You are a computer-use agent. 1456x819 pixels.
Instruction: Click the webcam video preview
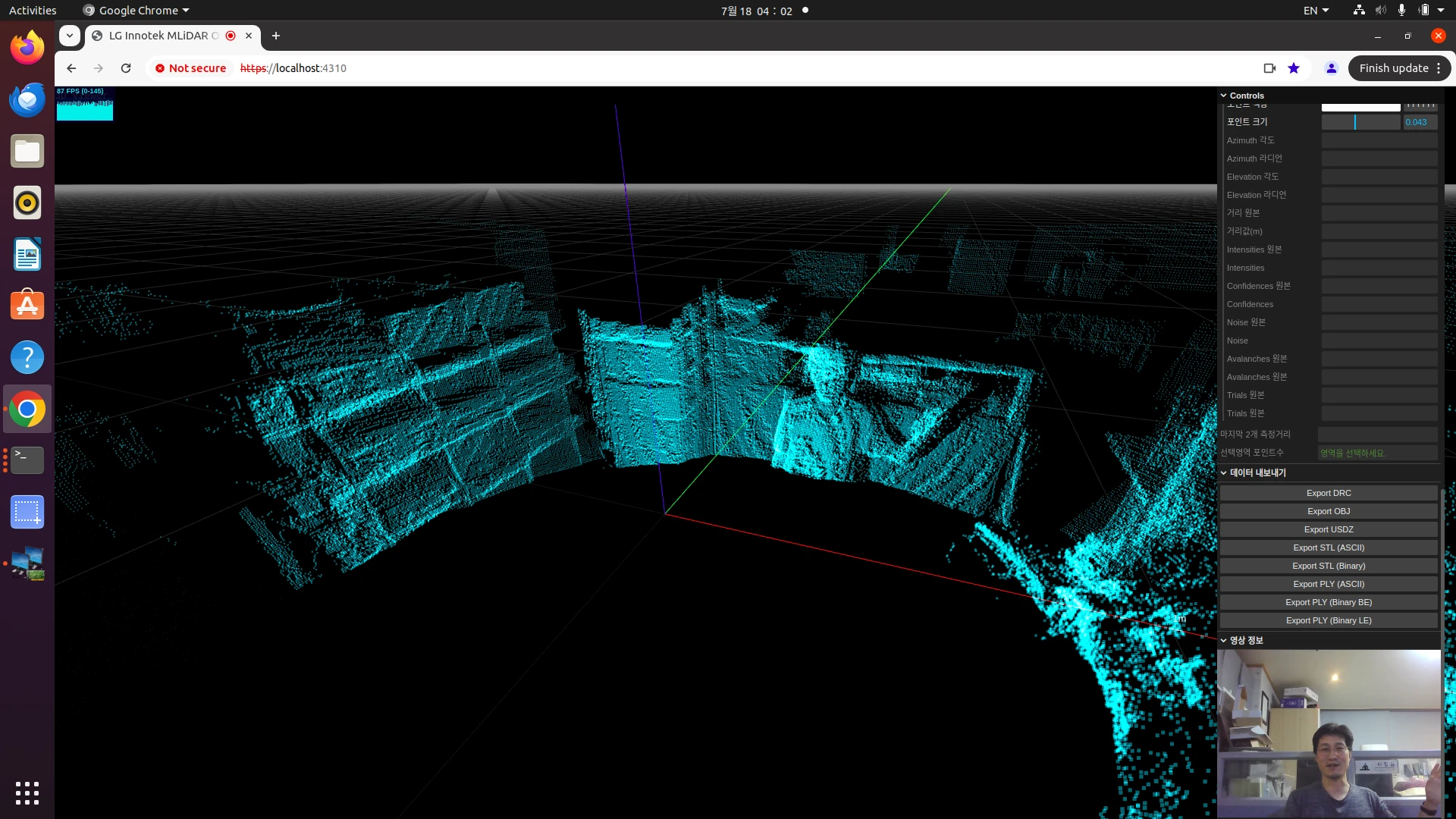click(x=1329, y=733)
